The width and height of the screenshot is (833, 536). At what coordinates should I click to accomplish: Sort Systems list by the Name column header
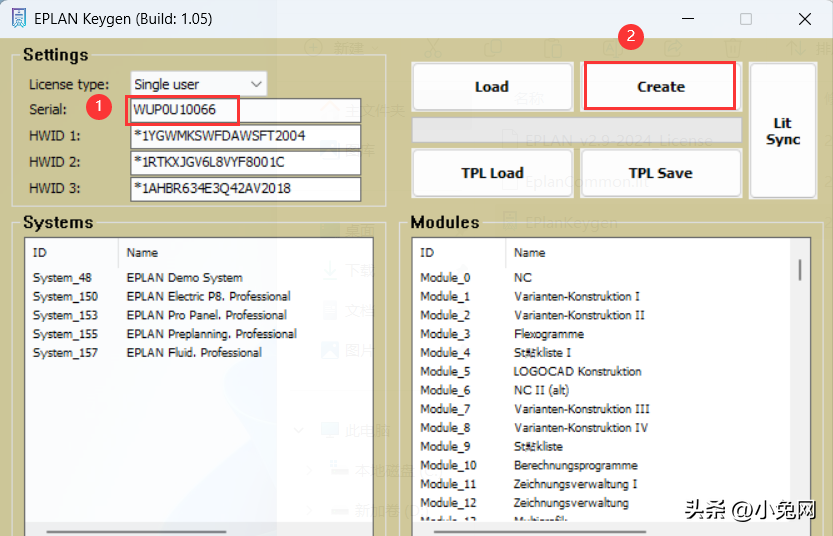pyautogui.click(x=142, y=253)
